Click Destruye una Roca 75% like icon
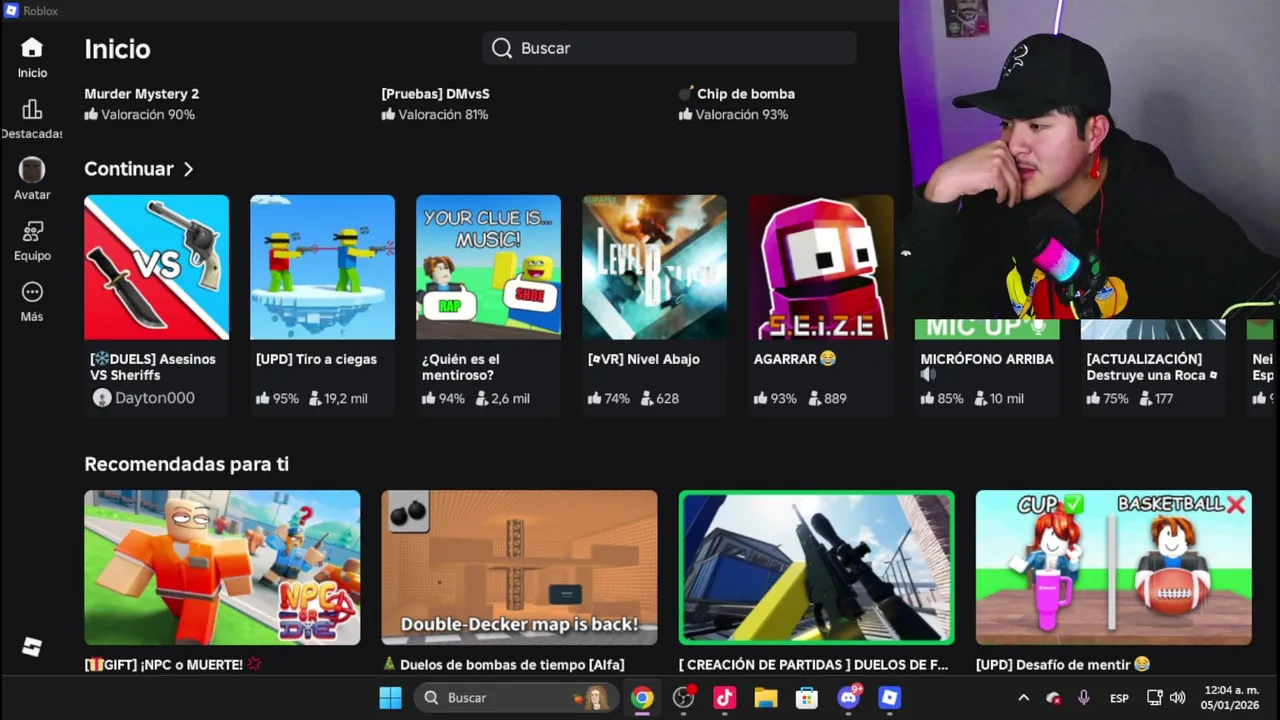This screenshot has height=720, width=1280. [1092, 398]
